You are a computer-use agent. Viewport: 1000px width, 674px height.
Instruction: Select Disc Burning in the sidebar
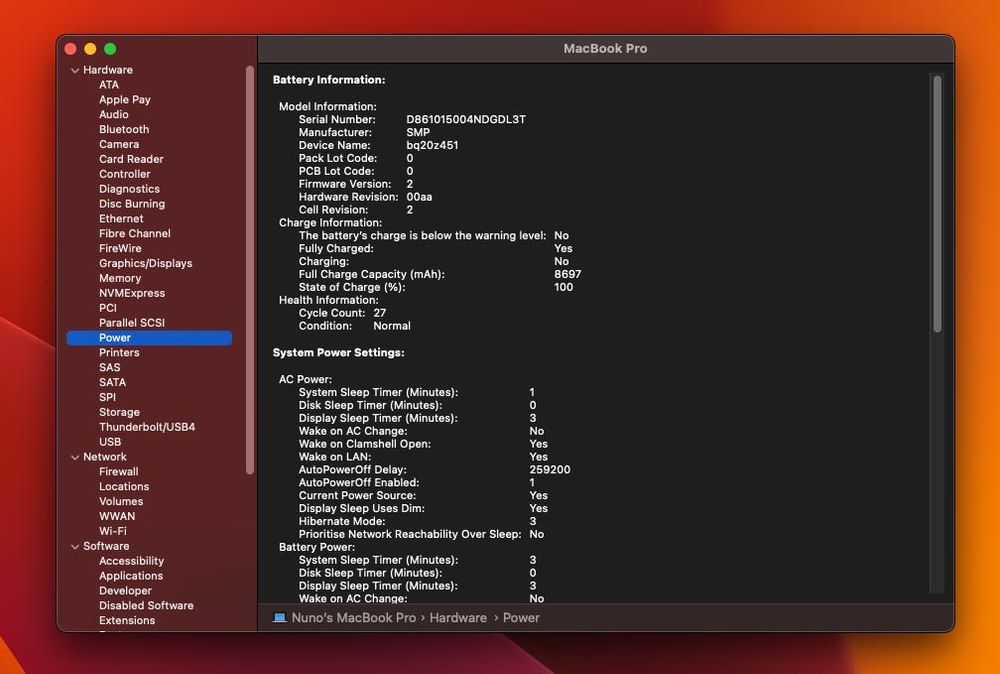pos(132,203)
